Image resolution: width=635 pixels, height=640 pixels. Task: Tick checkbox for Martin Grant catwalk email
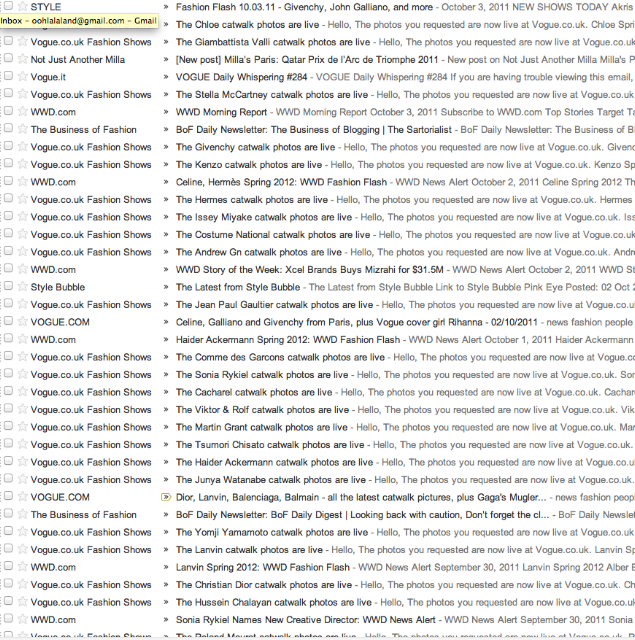[x=8, y=426]
